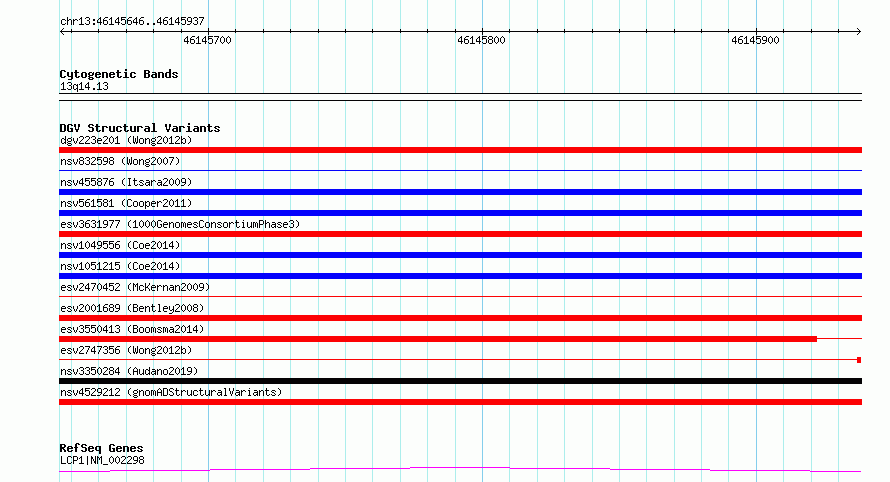The width and height of the screenshot is (890, 482).
Task: Click the right arrow end of the ruler
Action: click(858, 31)
